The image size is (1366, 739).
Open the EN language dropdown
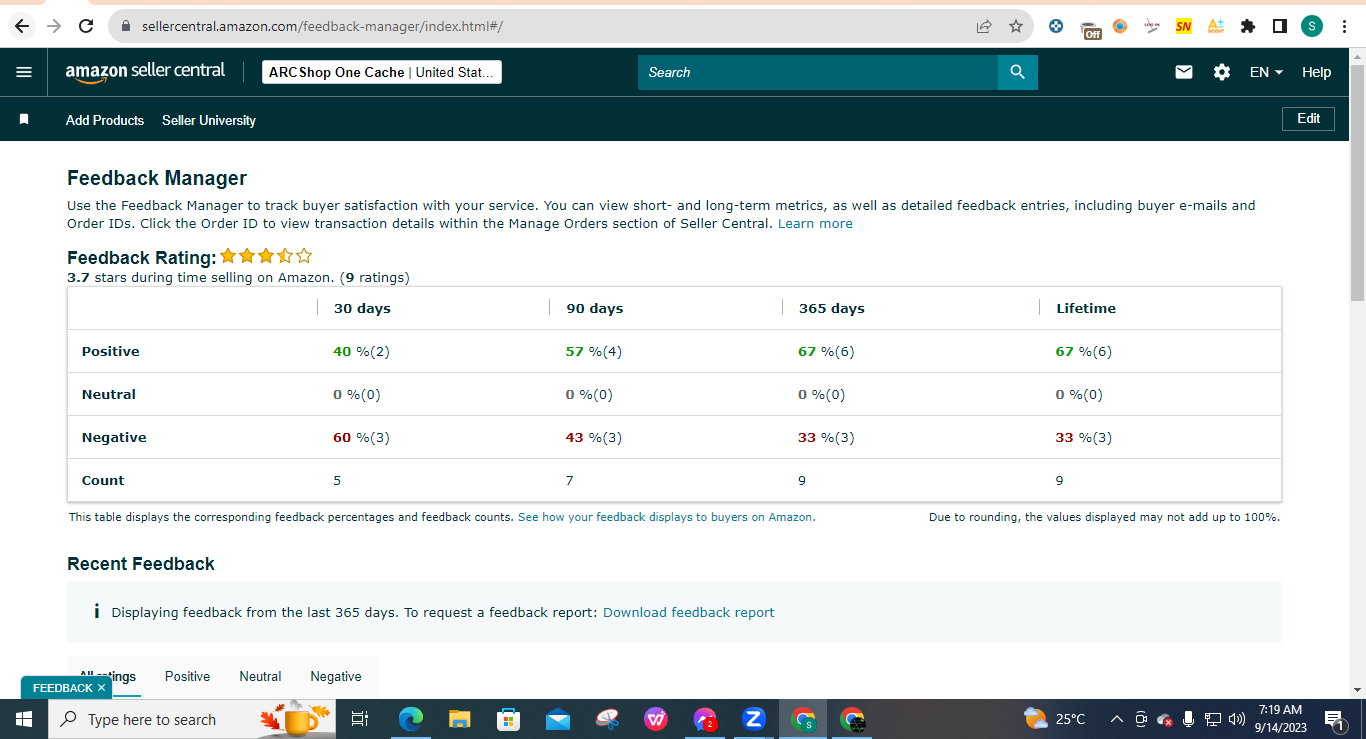[1266, 72]
